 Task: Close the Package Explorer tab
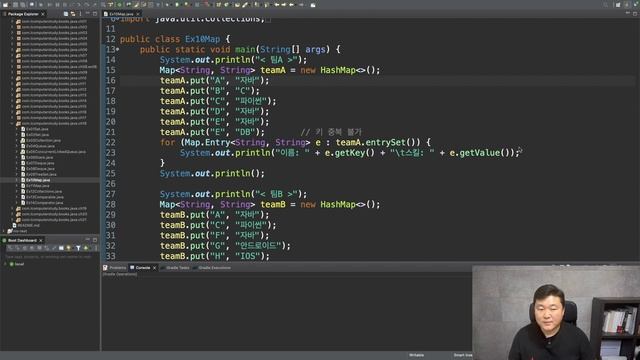(x=43, y=14)
